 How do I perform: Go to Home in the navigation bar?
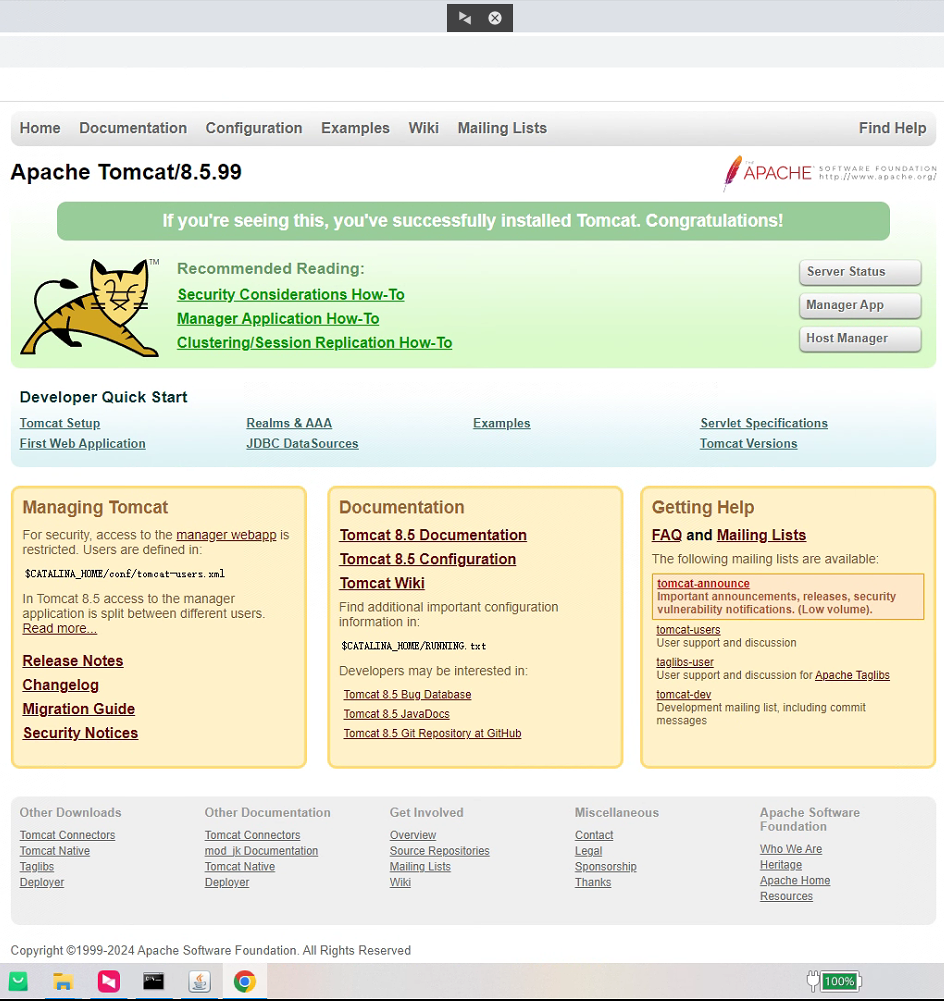(x=40, y=128)
